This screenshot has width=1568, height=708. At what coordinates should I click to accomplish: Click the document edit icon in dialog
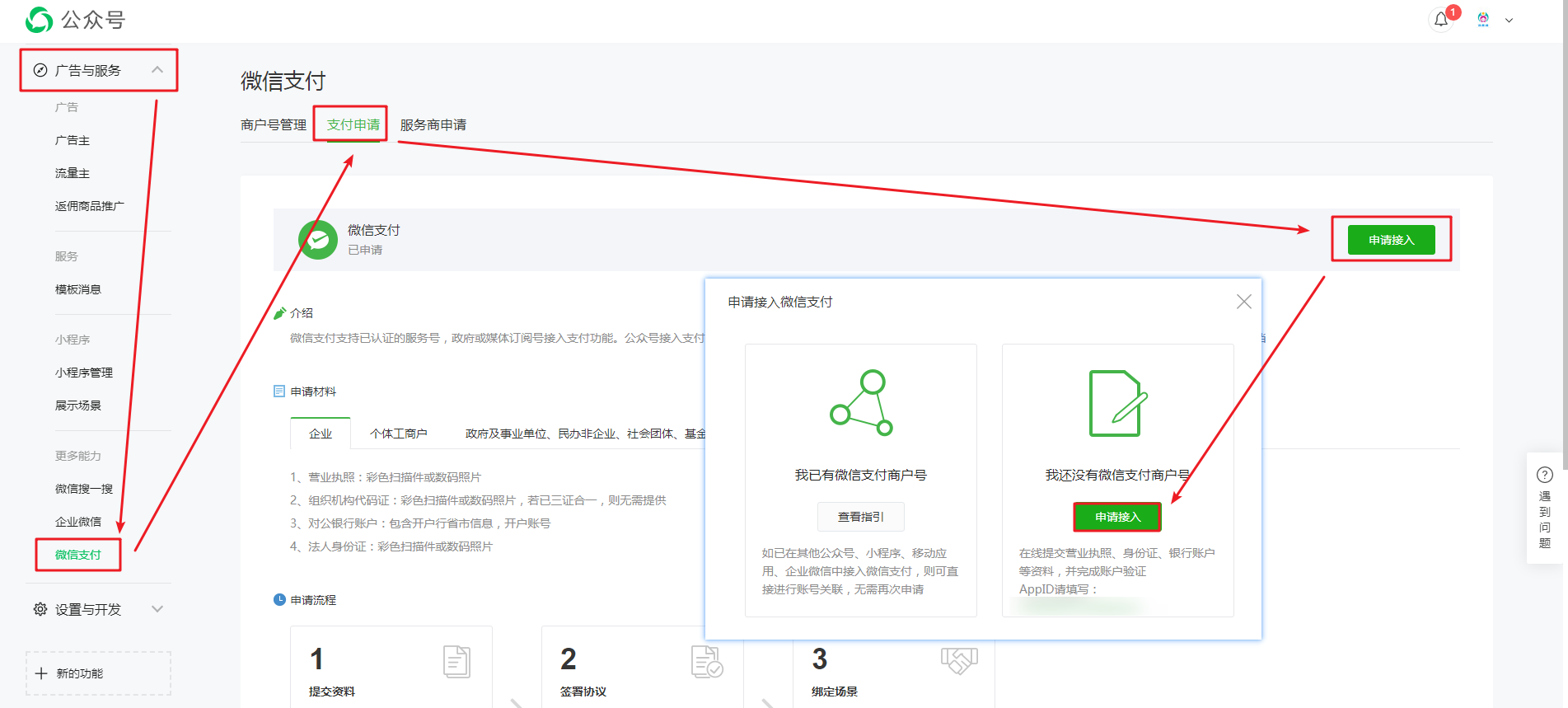[x=1118, y=403]
